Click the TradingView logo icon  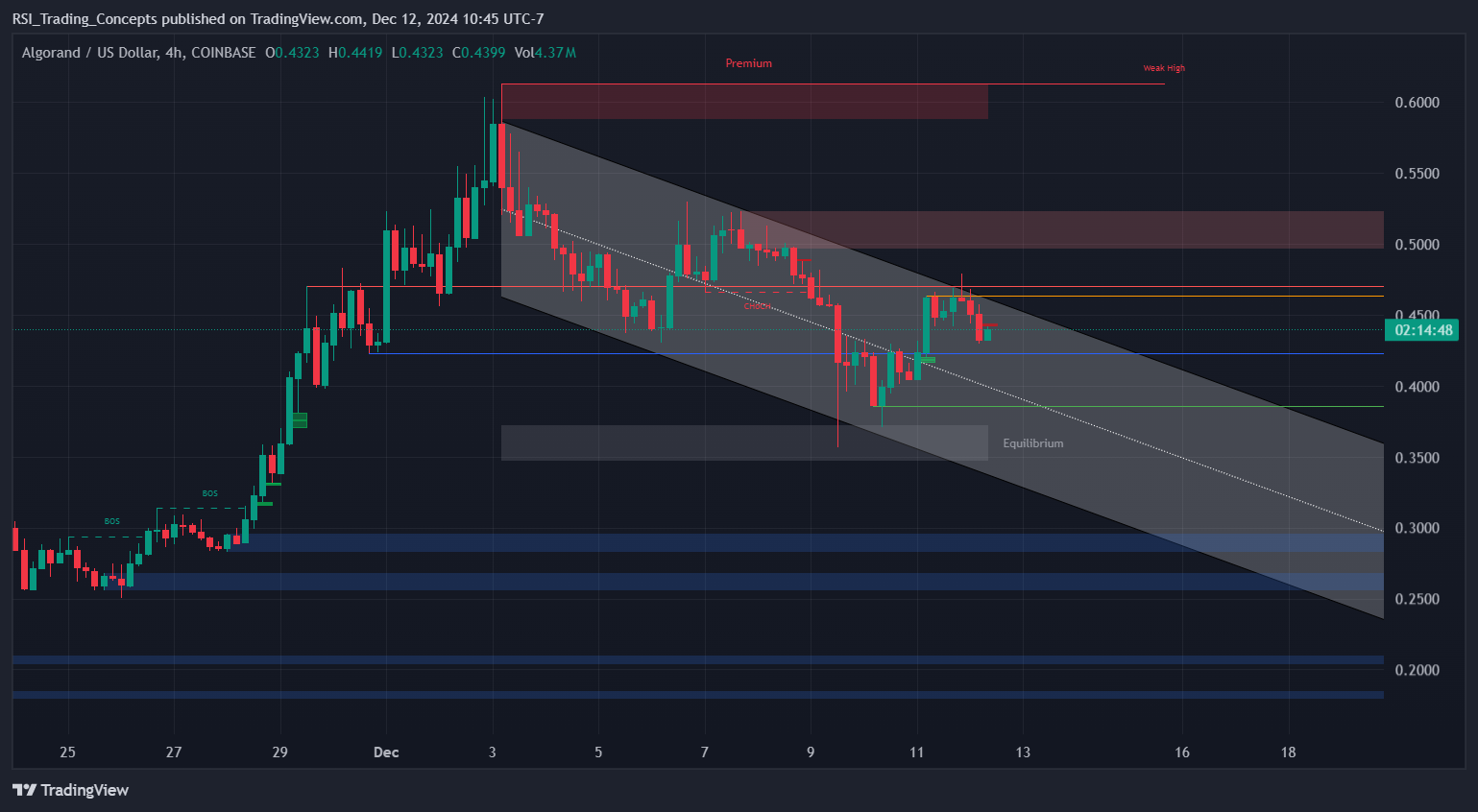click(x=25, y=790)
